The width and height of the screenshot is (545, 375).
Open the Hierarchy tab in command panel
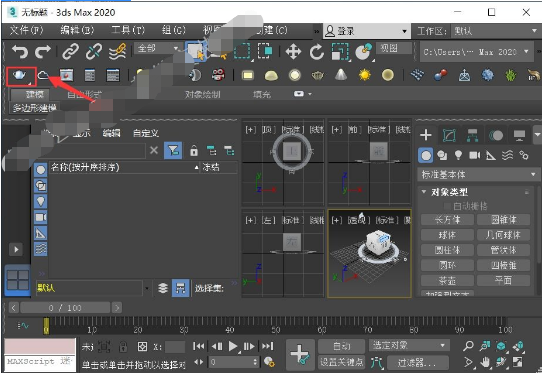(472, 135)
